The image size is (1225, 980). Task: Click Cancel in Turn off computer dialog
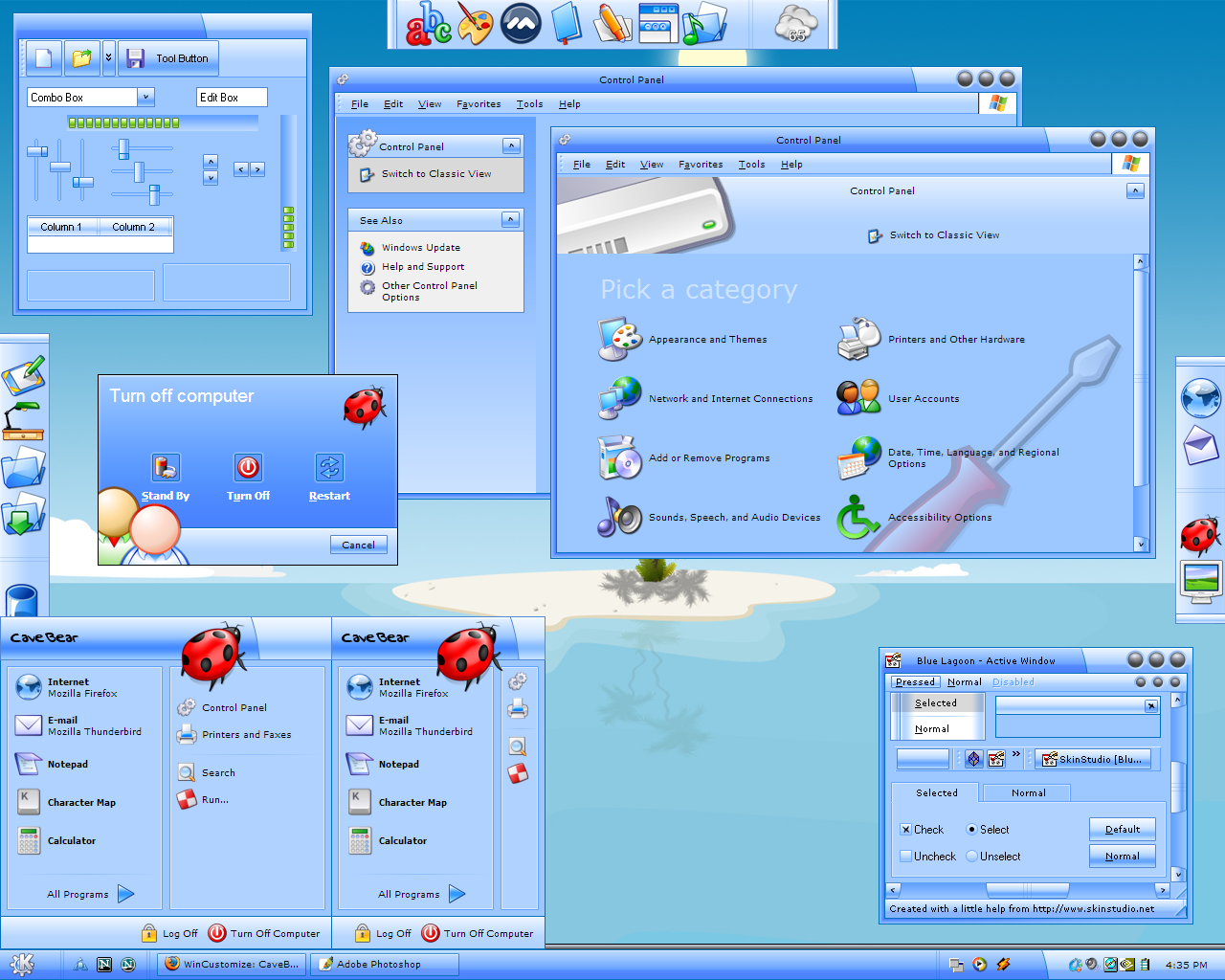358,545
